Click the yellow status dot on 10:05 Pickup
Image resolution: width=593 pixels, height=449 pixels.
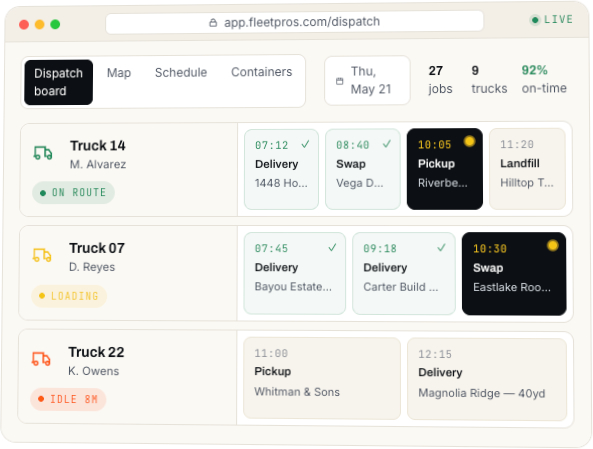tap(469, 141)
